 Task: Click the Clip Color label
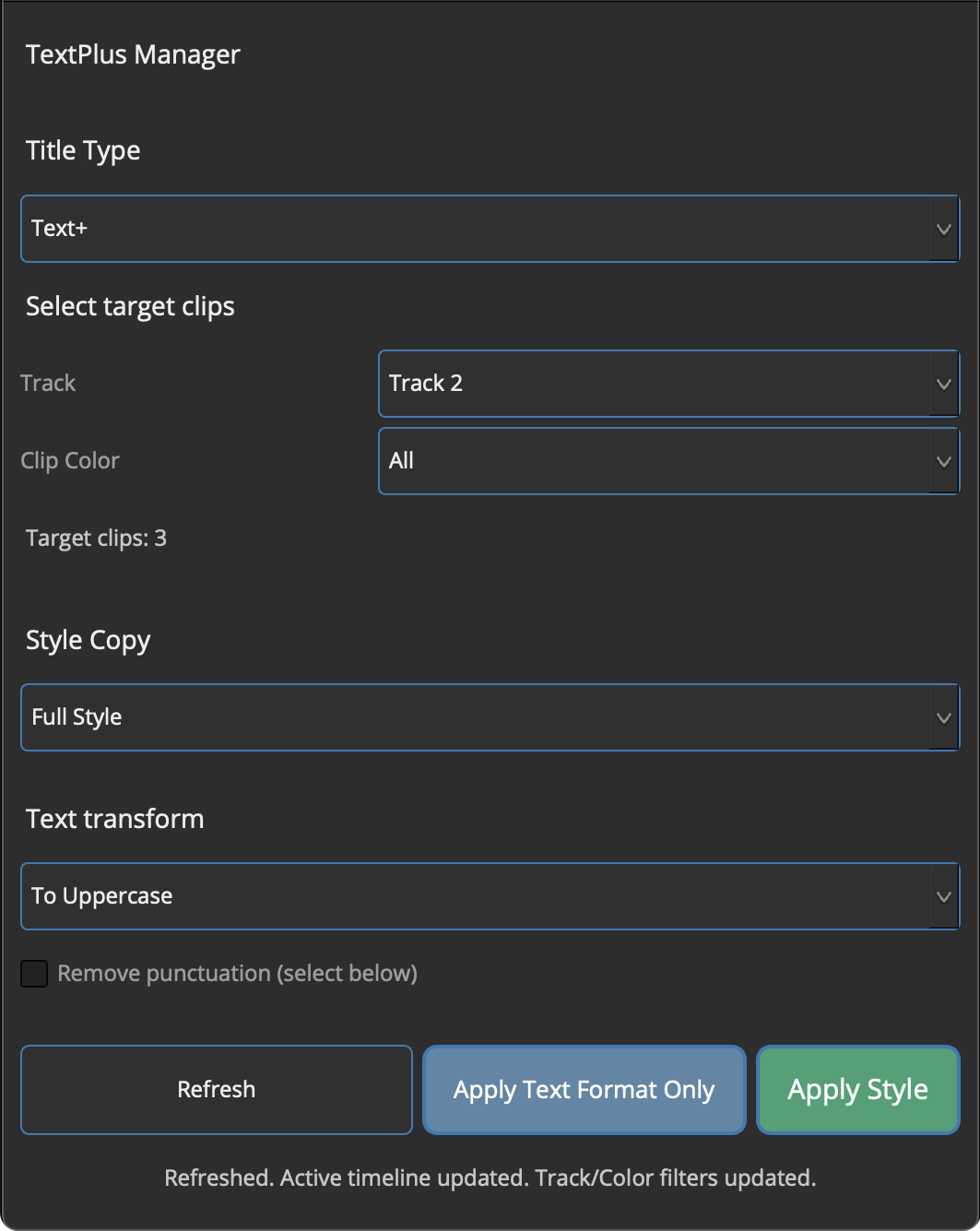click(x=70, y=461)
